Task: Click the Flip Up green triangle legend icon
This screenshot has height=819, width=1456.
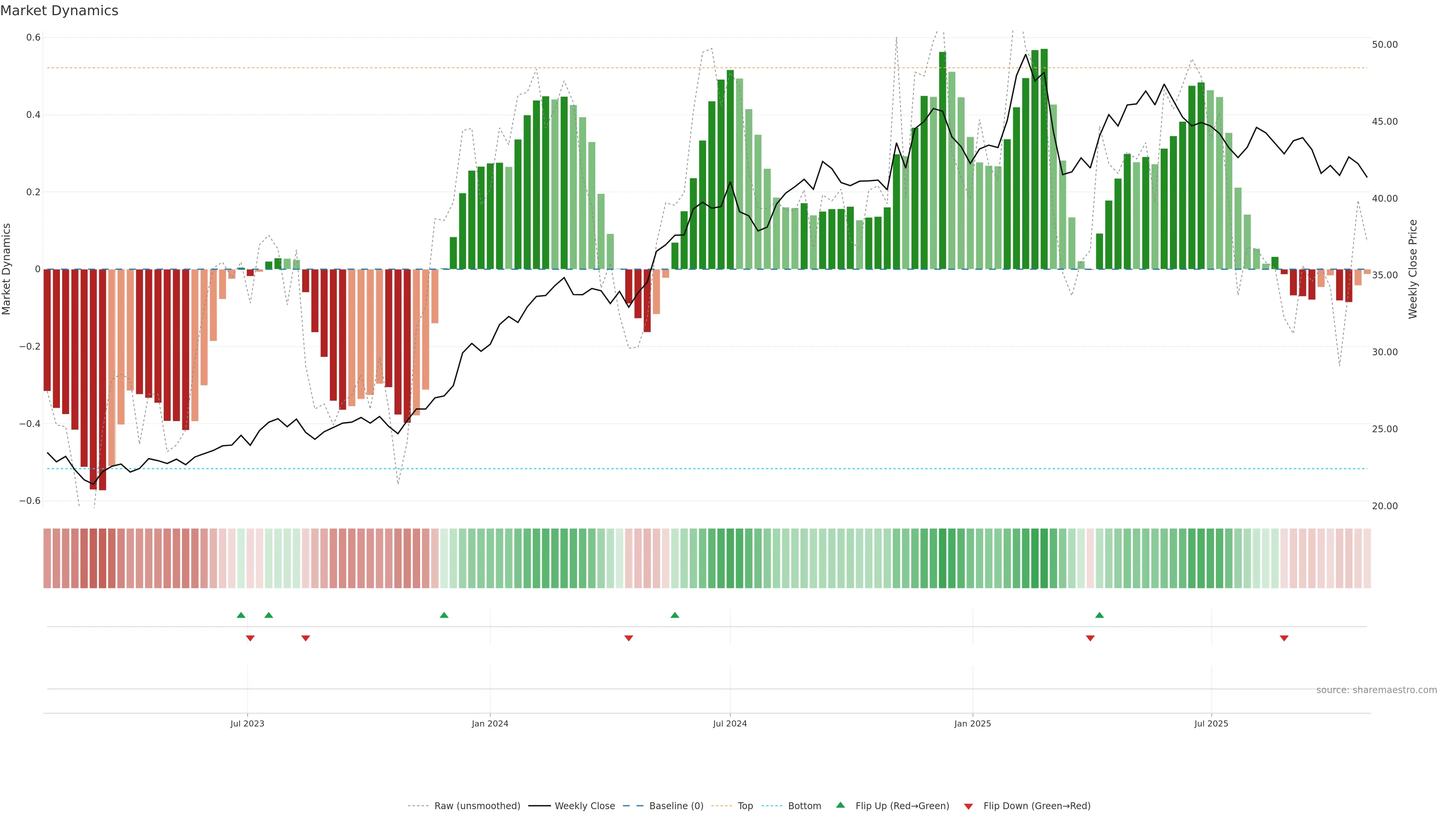Action: (x=841, y=805)
